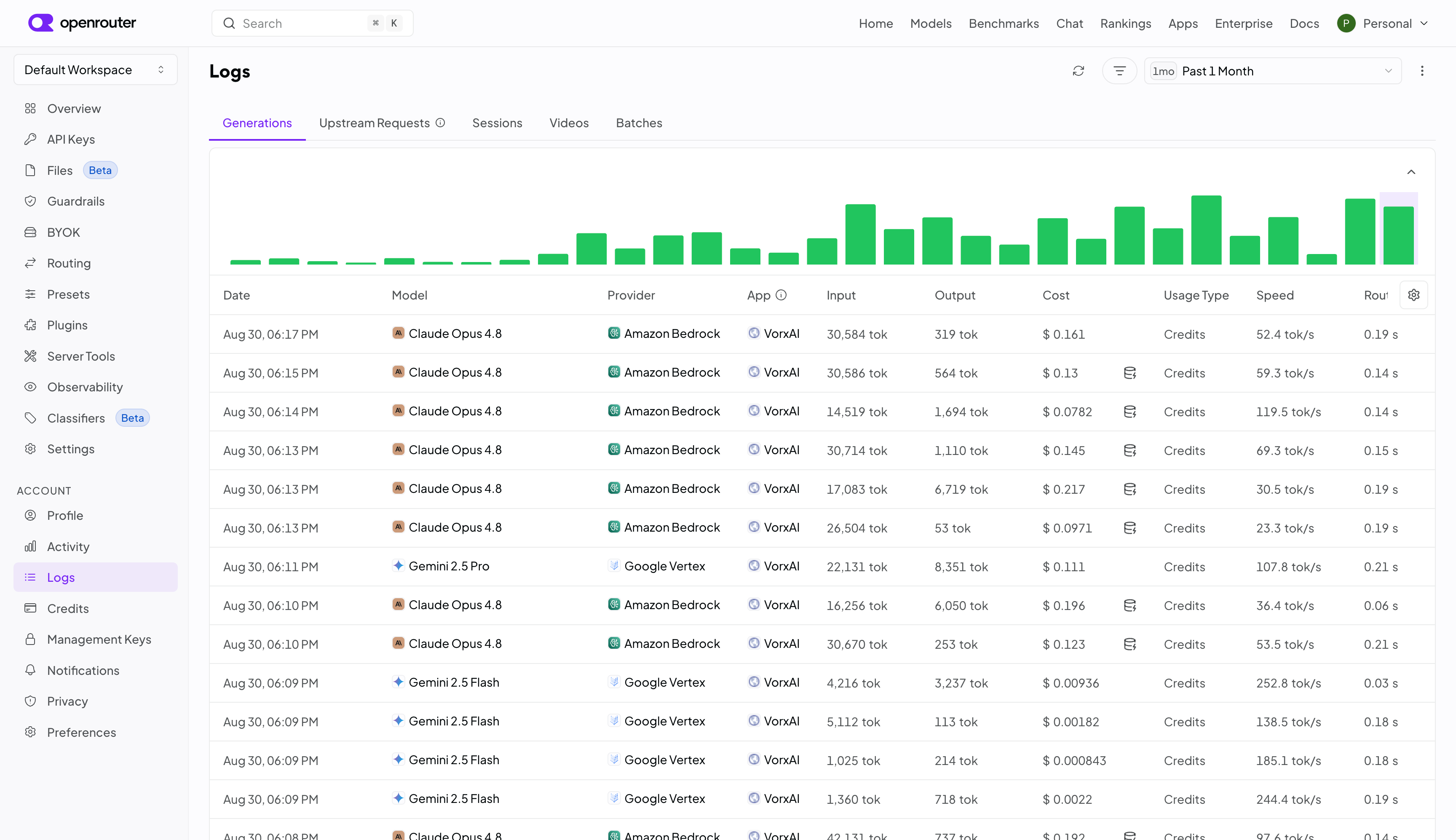Viewport: 1456px width, 840px height.
Task: Click the Date column header
Action: pos(236,295)
